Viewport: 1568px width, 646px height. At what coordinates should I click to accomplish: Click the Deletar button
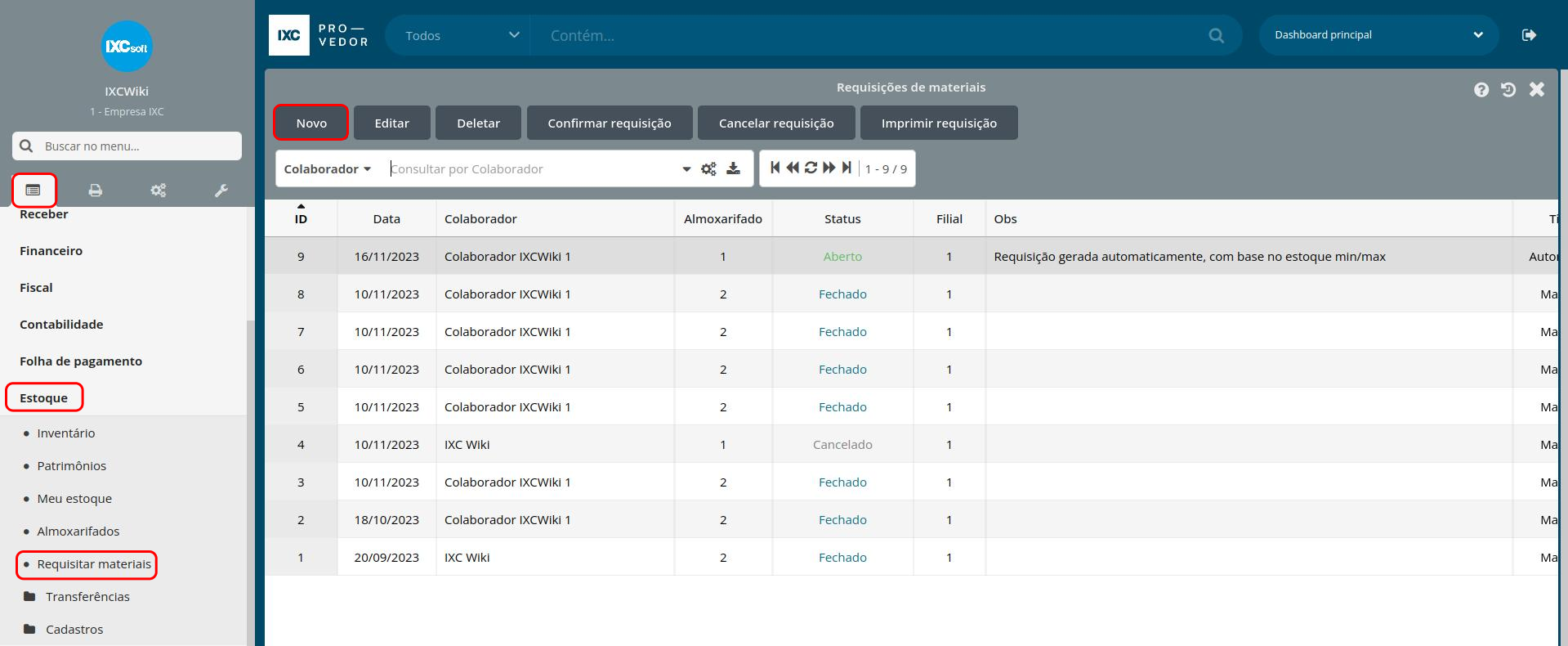point(479,123)
